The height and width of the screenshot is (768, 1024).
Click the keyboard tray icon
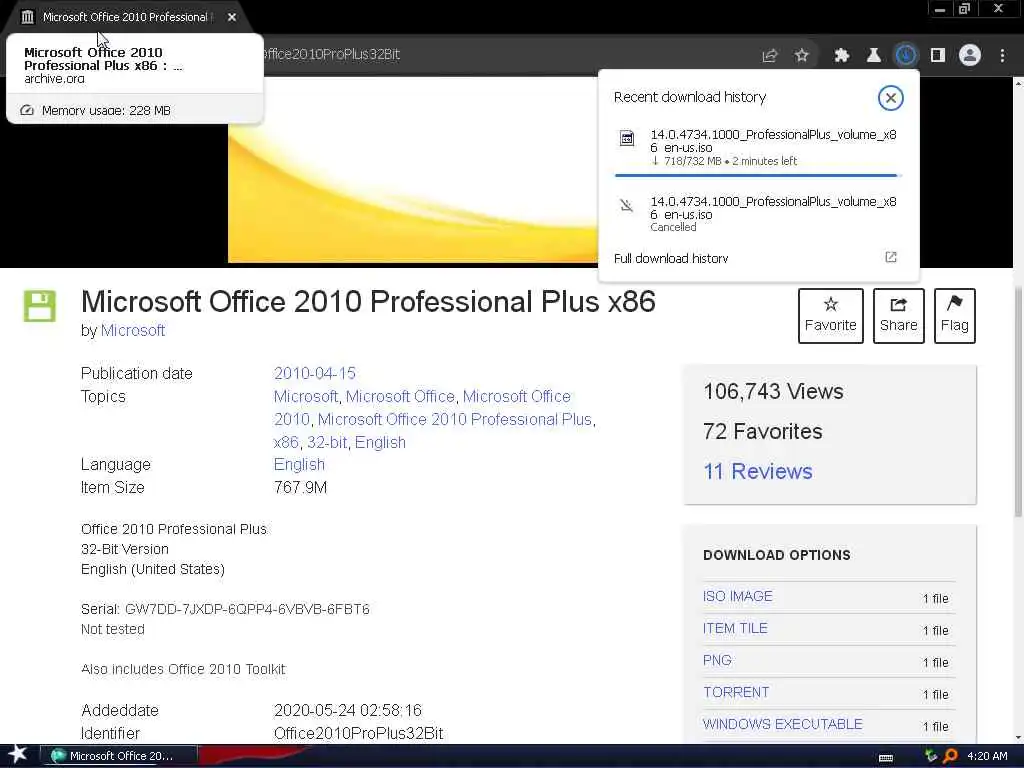tap(886, 757)
